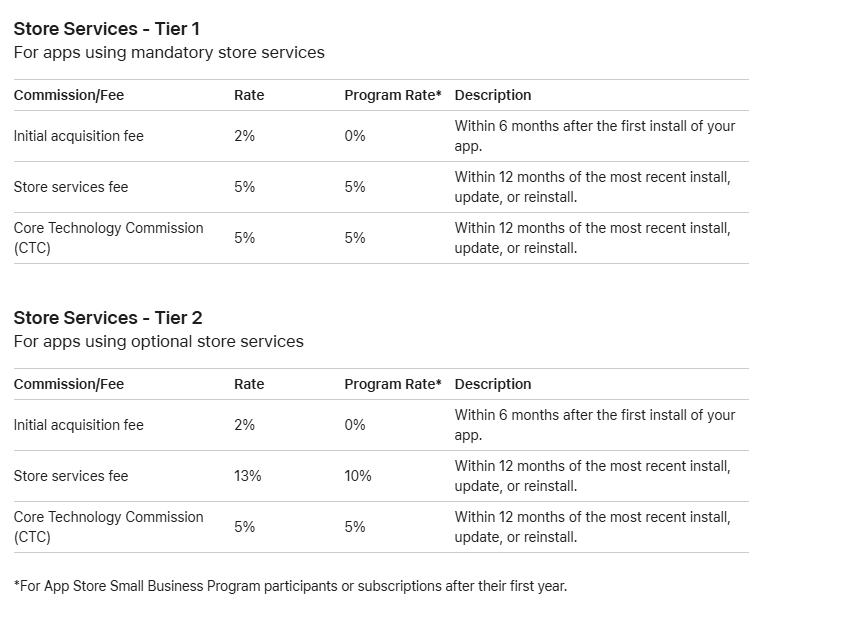Click Tier 2 "Description" column header
Image resolution: width=868 pixels, height=637 pixels.
pos(493,384)
